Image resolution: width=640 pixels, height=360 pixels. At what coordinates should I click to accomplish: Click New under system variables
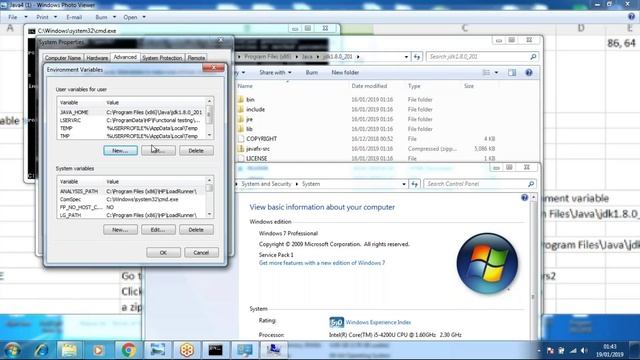pyautogui.click(x=120, y=230)
